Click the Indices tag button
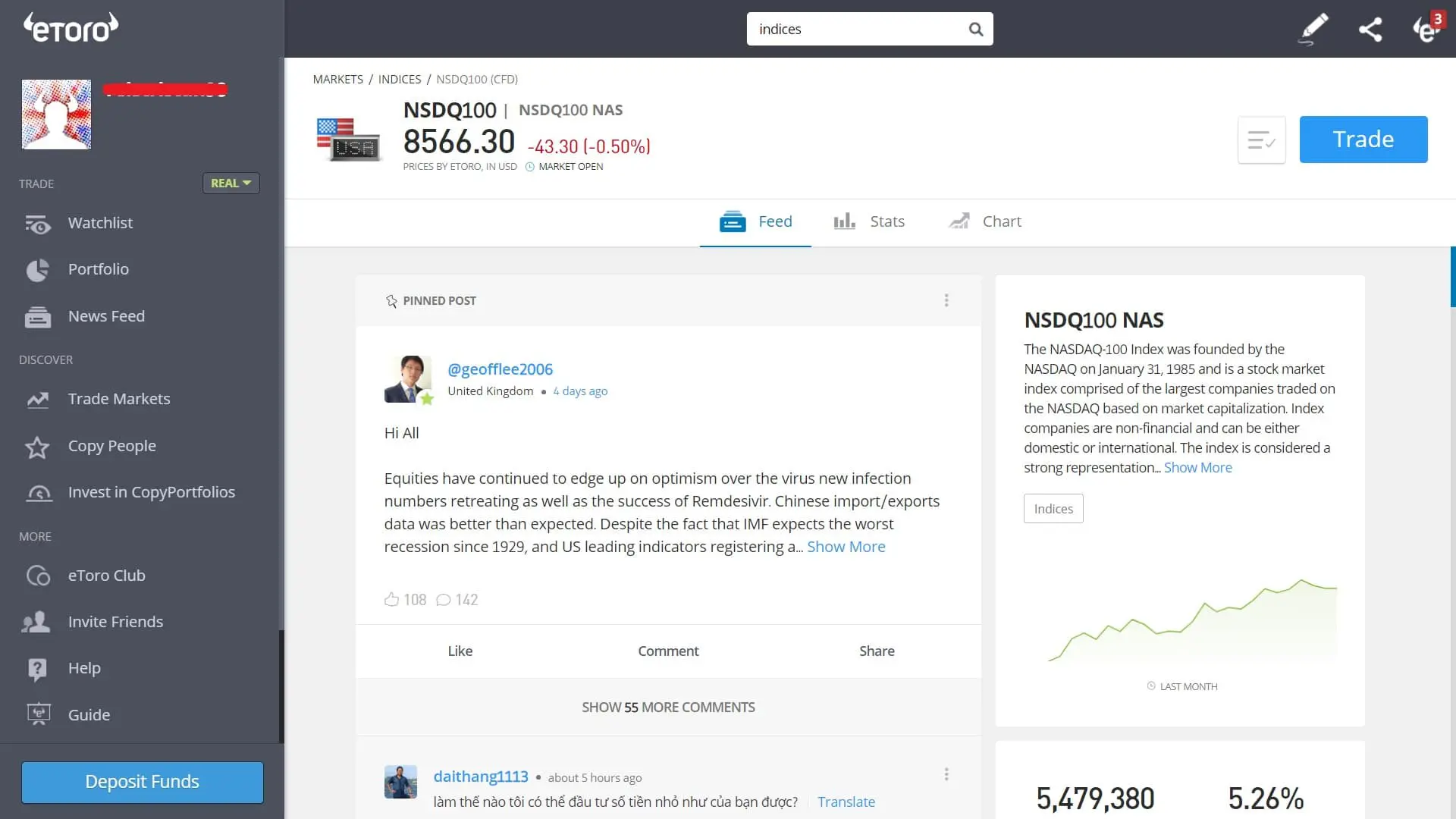The image size is (1456, 819). (1053, 509)
